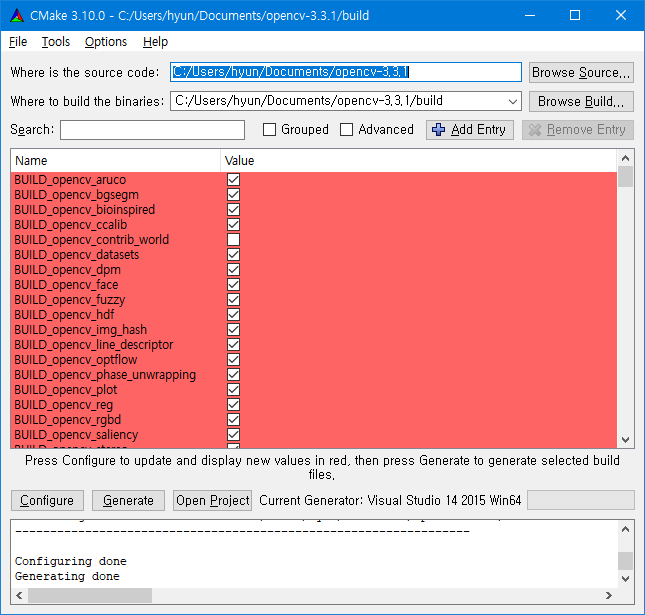Select the BUILD_opencv_img_hash entry name
Image resolution: width=645 pixels, height=615 pixels.
tap(81, 330)
